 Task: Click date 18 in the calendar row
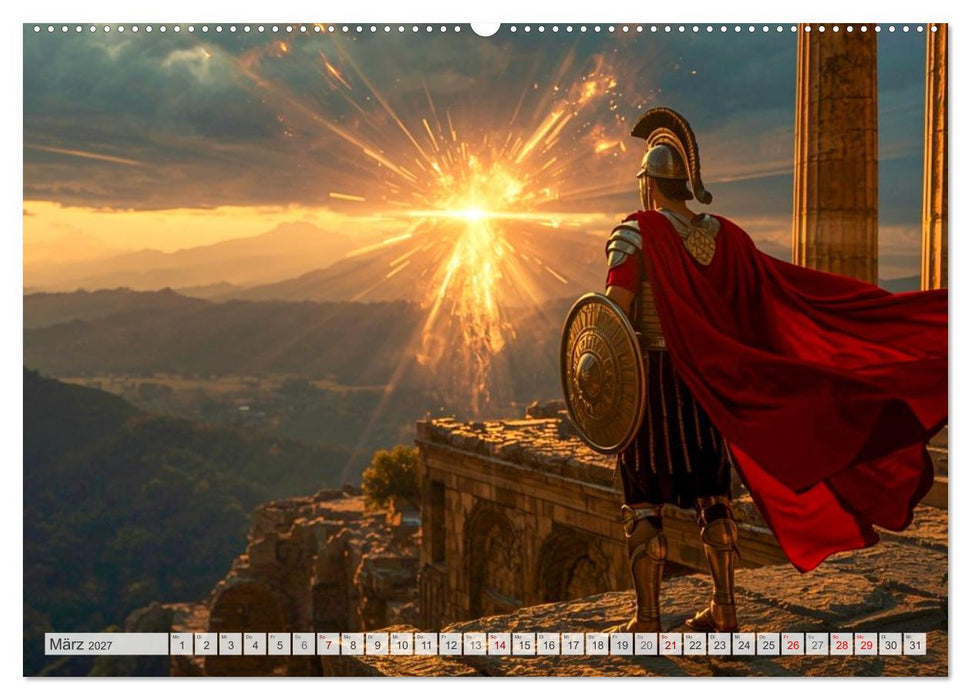point(597,646)
